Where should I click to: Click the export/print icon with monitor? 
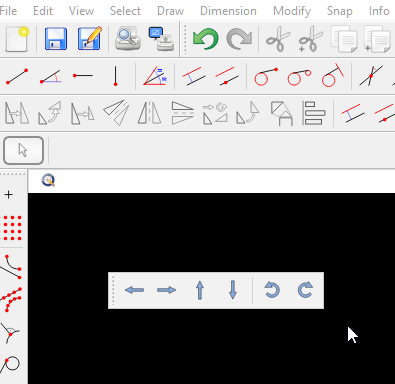[161, 39]
